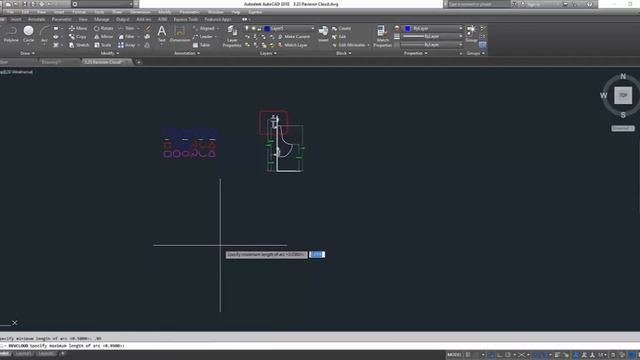Toggle polar tracking in the status bar
Image resolution: width=640 pixels, height=360 pixels.
pos(508,355)
